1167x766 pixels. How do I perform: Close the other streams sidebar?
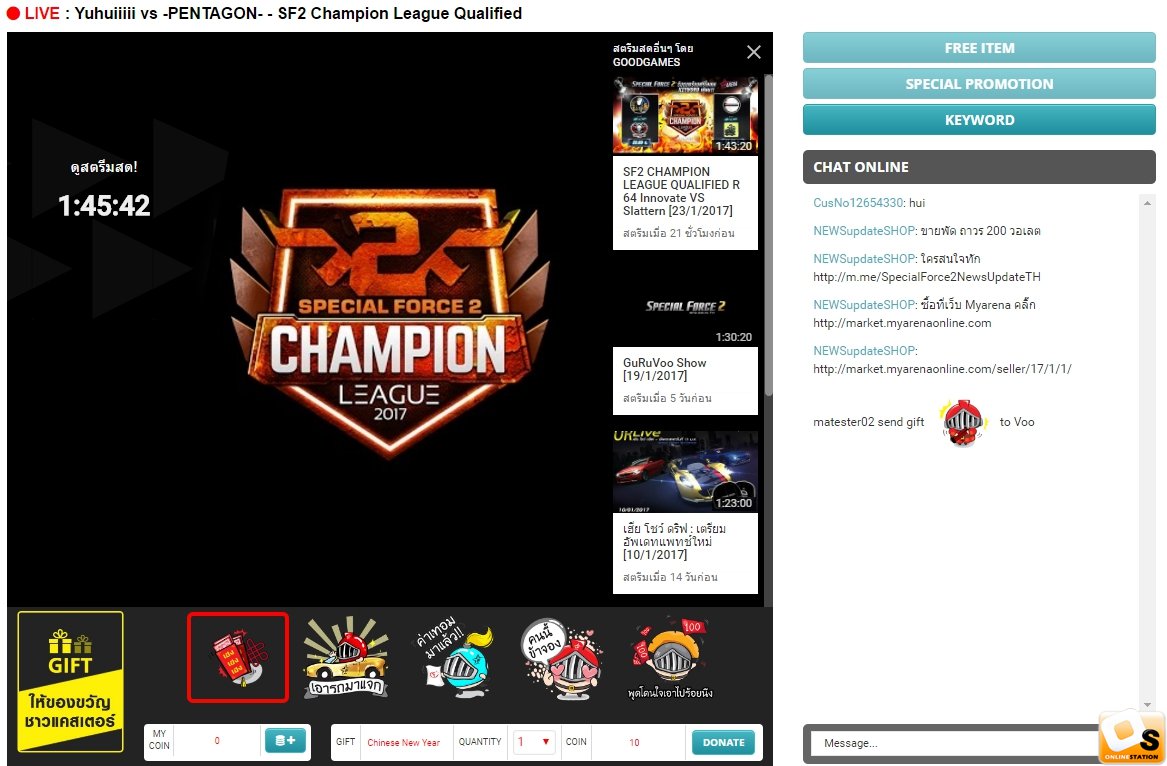[x=753, y=51]
